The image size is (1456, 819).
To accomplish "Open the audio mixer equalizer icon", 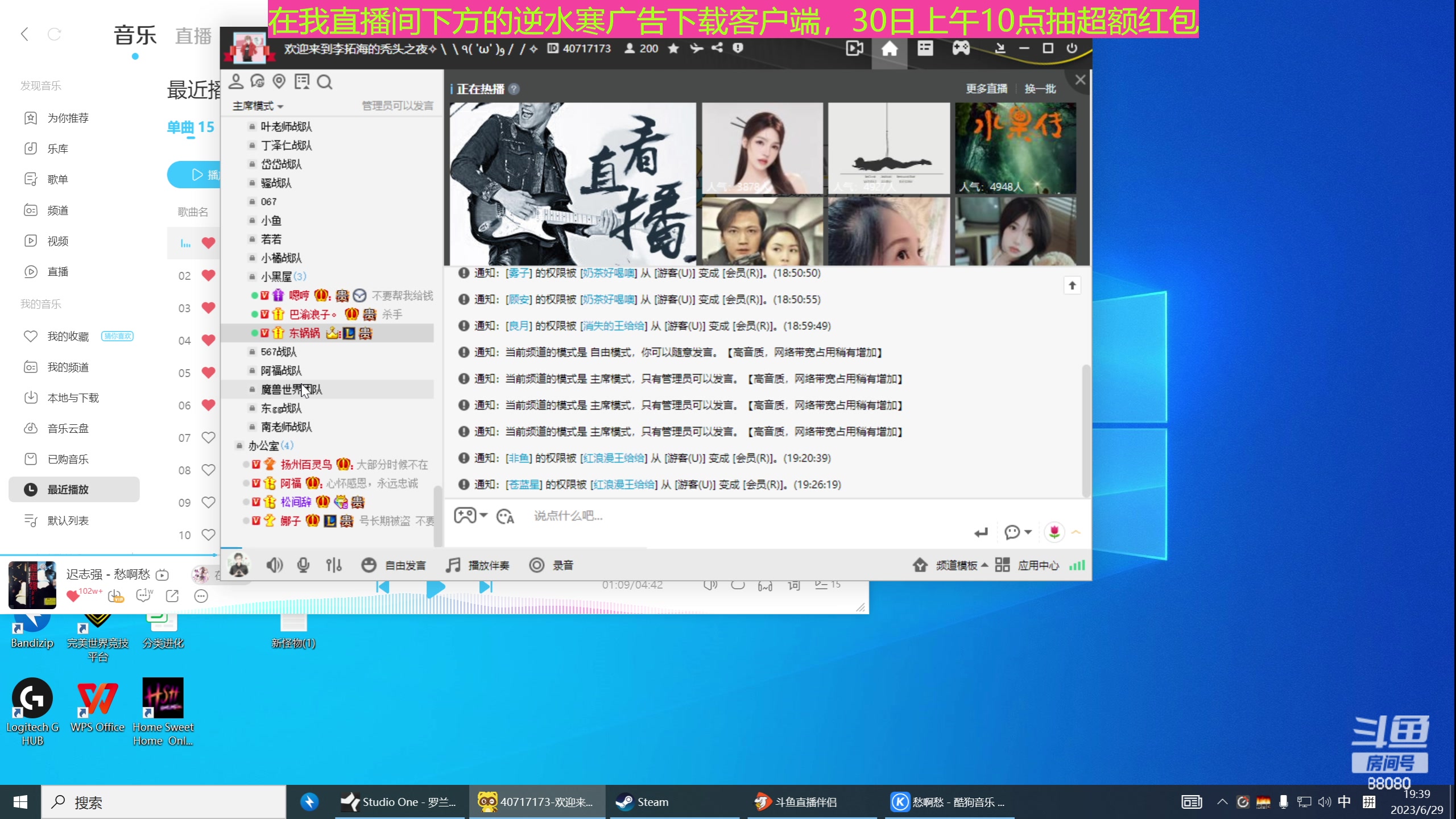I will (x=334, y=565).
